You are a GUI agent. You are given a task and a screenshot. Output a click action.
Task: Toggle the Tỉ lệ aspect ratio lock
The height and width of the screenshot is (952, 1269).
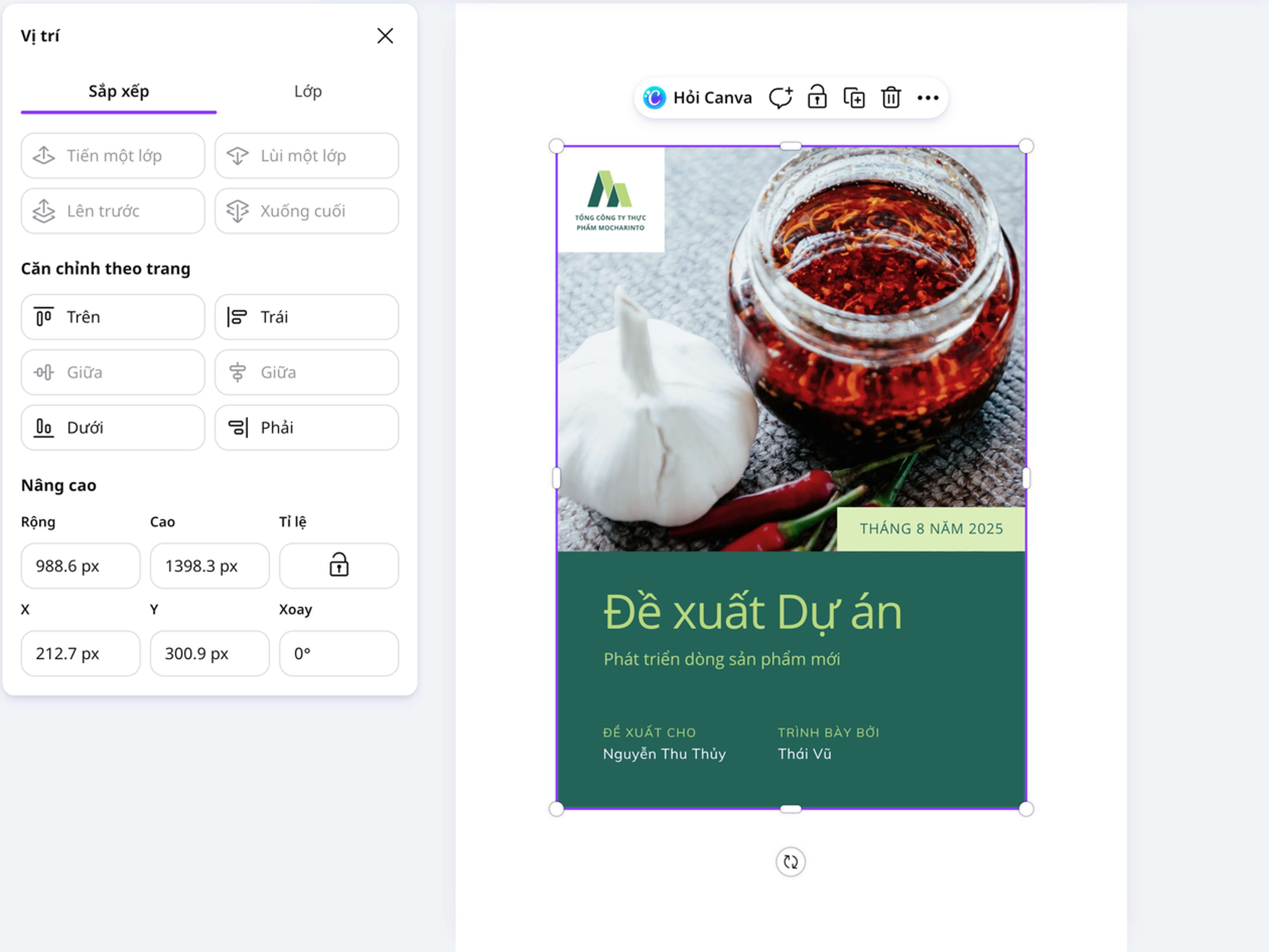click(339, 566)
